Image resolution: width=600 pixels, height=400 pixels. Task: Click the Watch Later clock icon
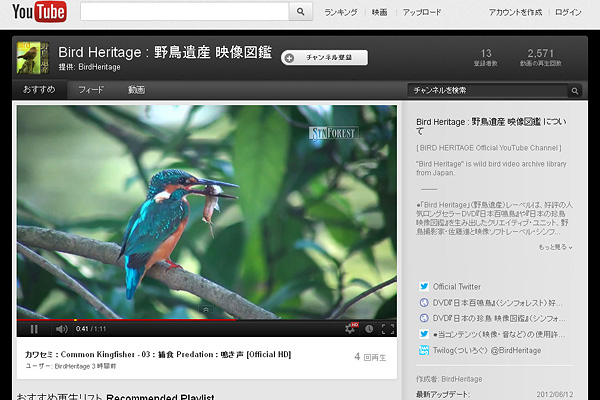point(369,328)
